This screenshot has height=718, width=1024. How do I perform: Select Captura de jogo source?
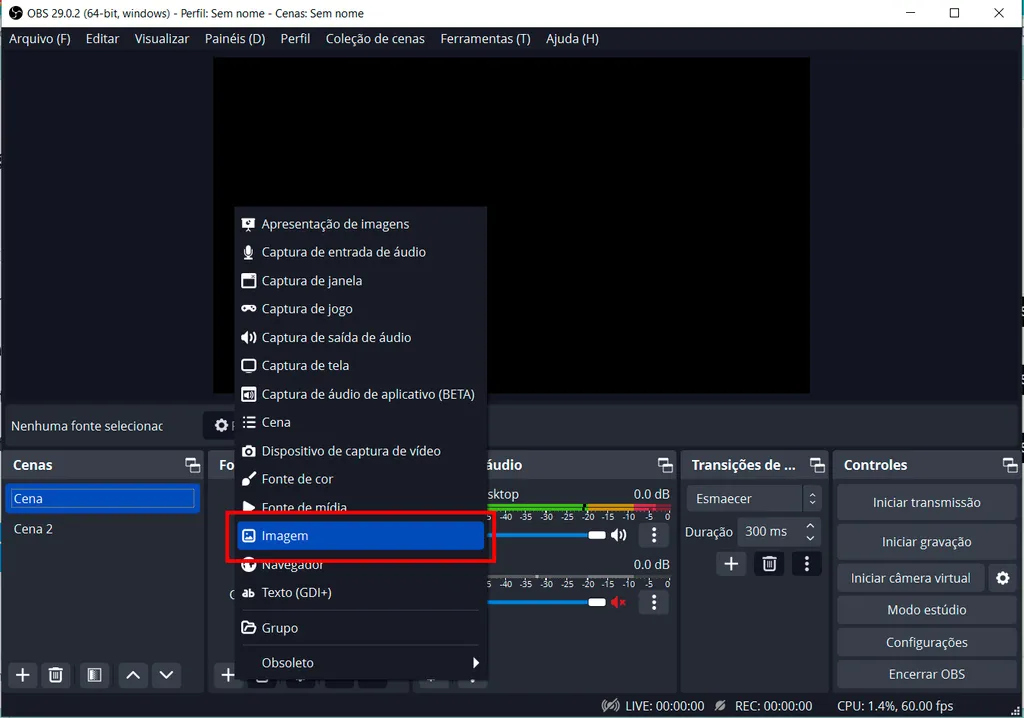pos(360,309)
